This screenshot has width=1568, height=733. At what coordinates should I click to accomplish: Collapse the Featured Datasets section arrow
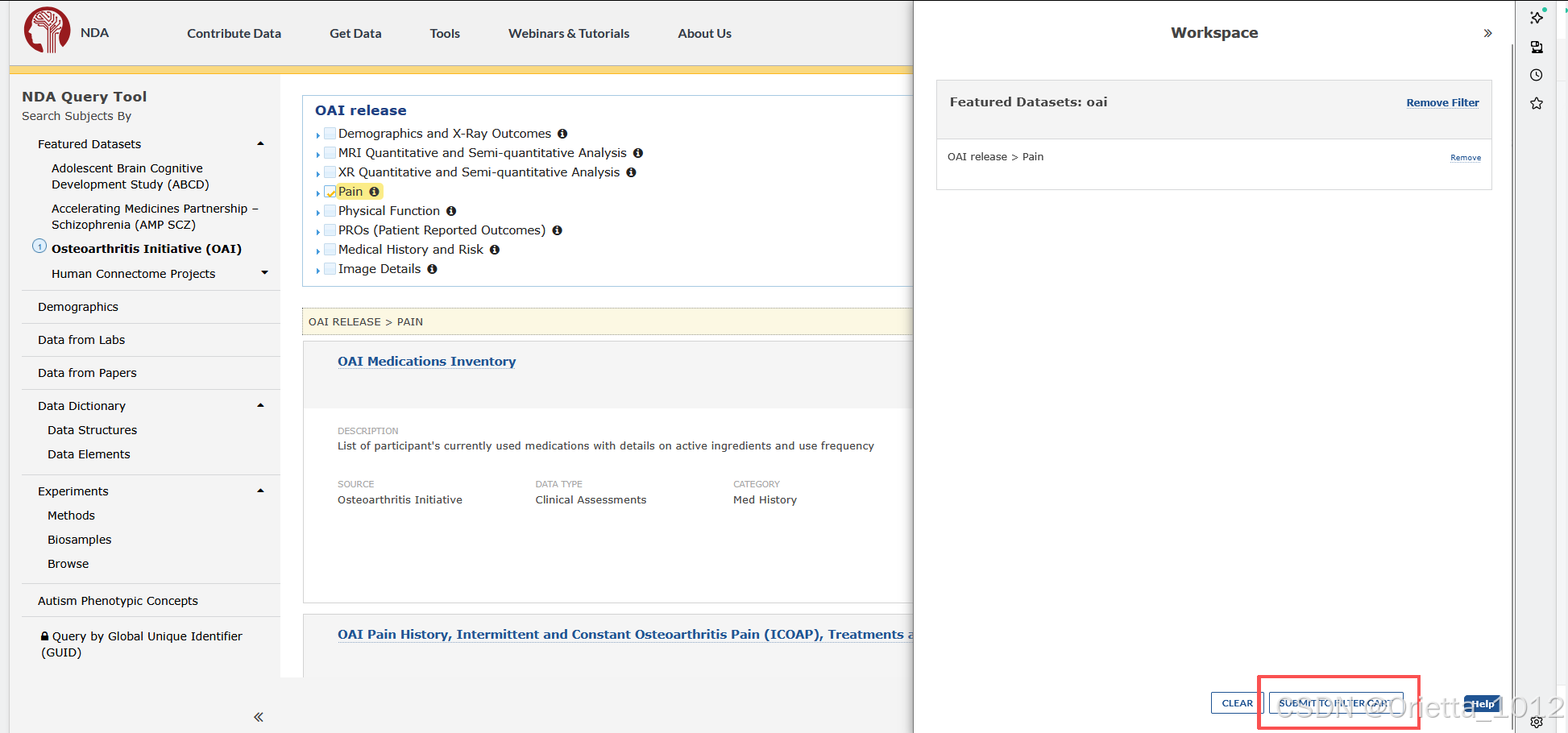[x=260, y=143]
